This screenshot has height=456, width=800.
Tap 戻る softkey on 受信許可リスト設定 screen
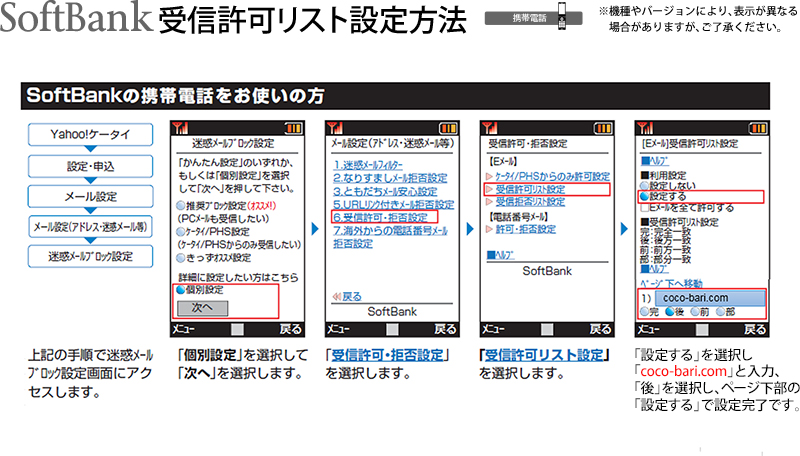pyautogui.click(x=755, y=330)
